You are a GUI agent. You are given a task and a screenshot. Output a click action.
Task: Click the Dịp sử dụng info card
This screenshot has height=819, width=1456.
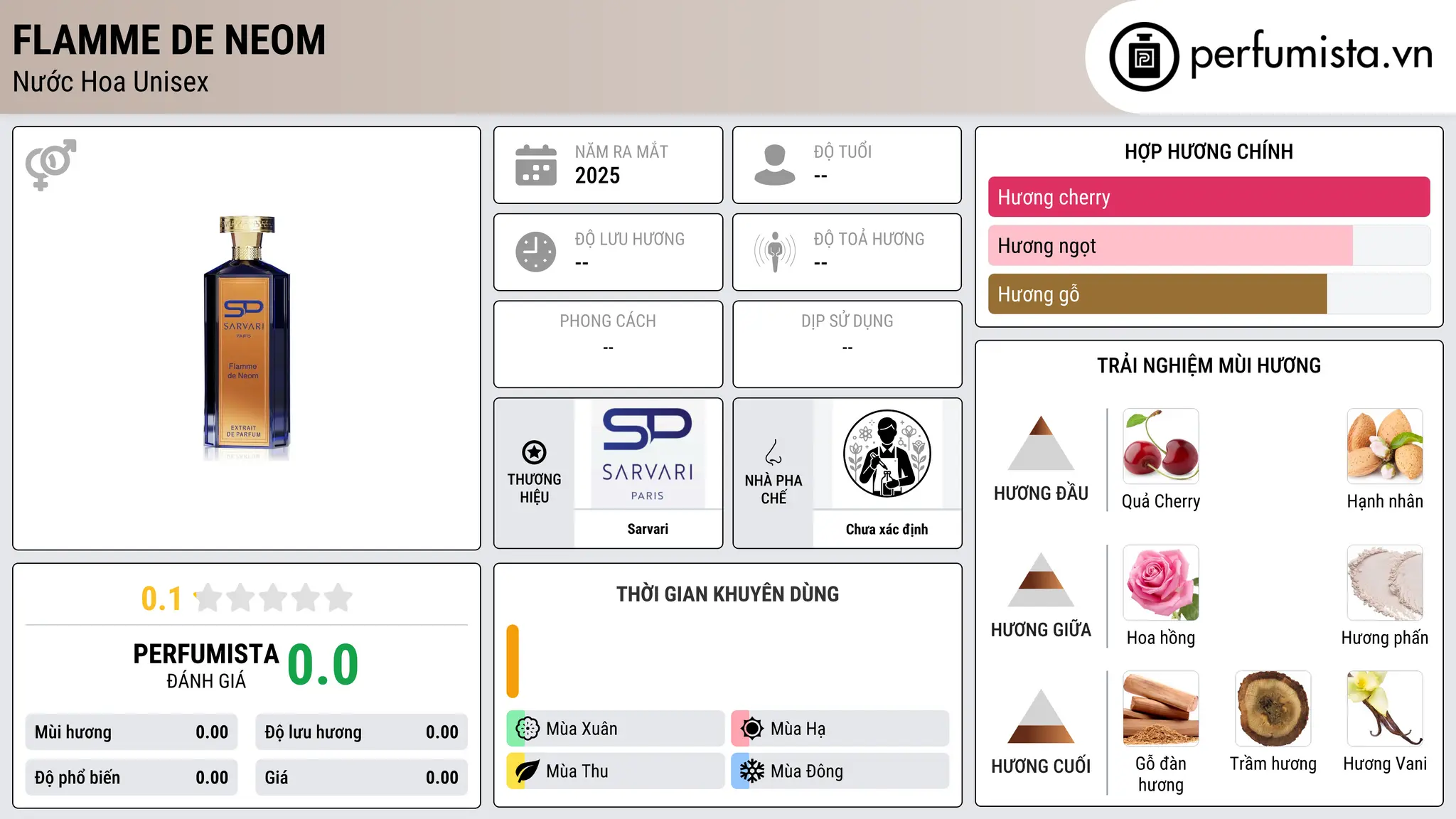847,344
